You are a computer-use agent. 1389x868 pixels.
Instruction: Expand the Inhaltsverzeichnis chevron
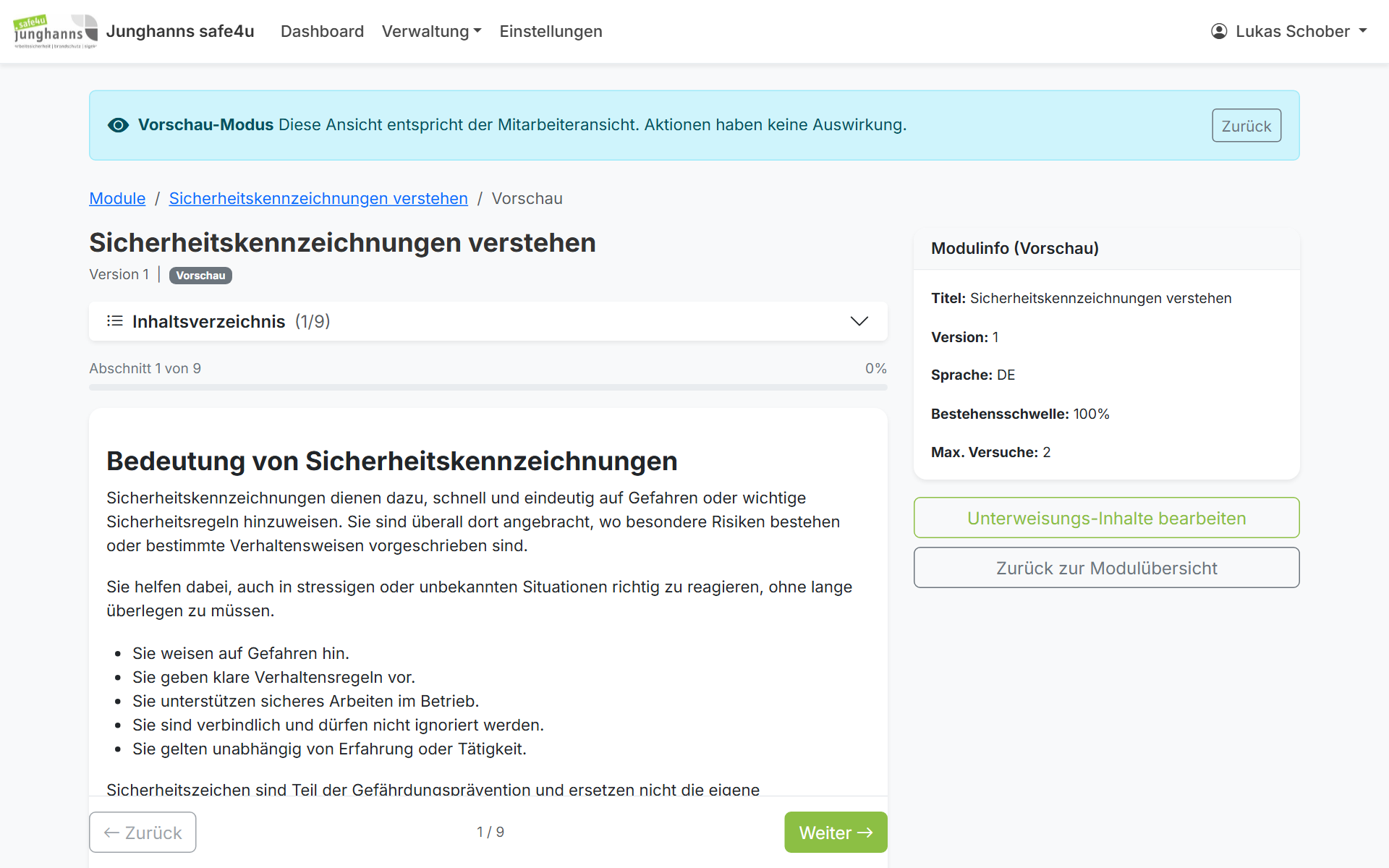click(859, 321)
